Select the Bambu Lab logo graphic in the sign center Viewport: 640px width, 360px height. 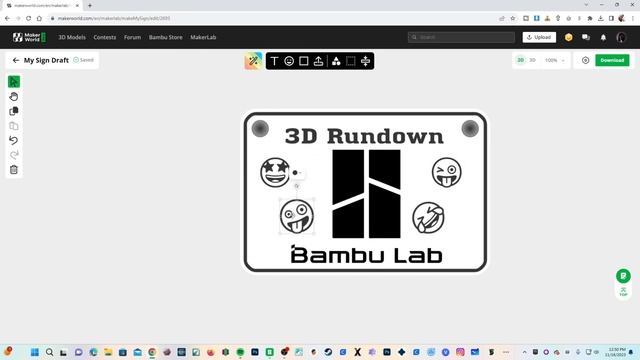tap(366, 194)
